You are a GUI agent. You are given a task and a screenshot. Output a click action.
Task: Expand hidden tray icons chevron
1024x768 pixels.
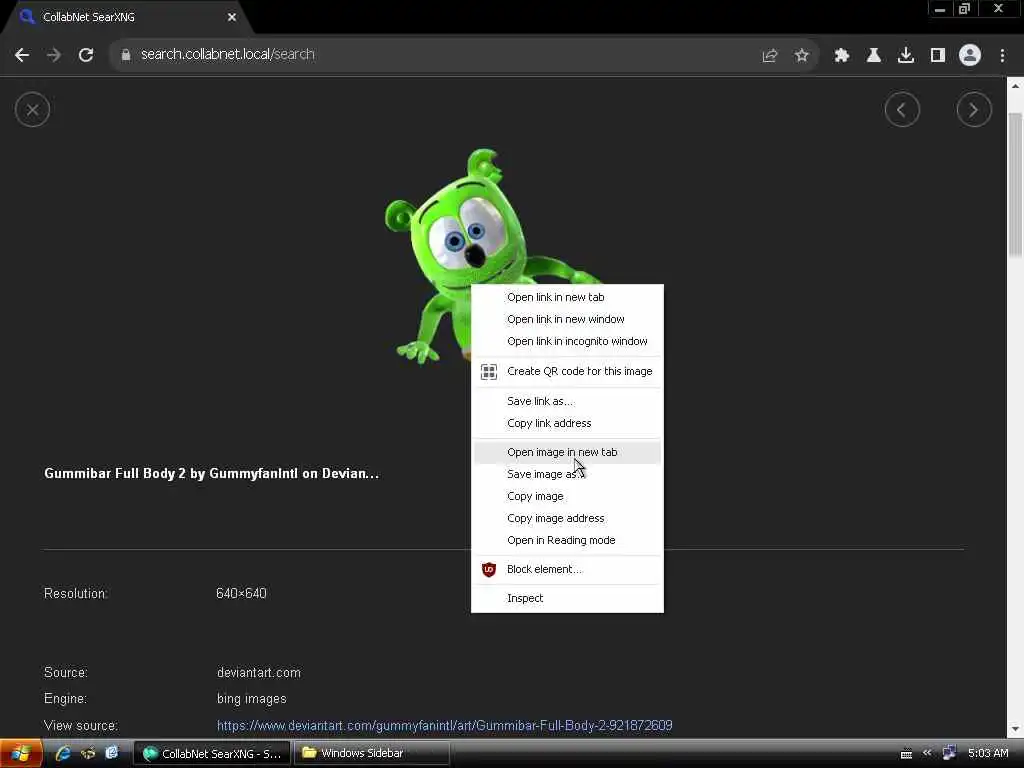[927, 753]
